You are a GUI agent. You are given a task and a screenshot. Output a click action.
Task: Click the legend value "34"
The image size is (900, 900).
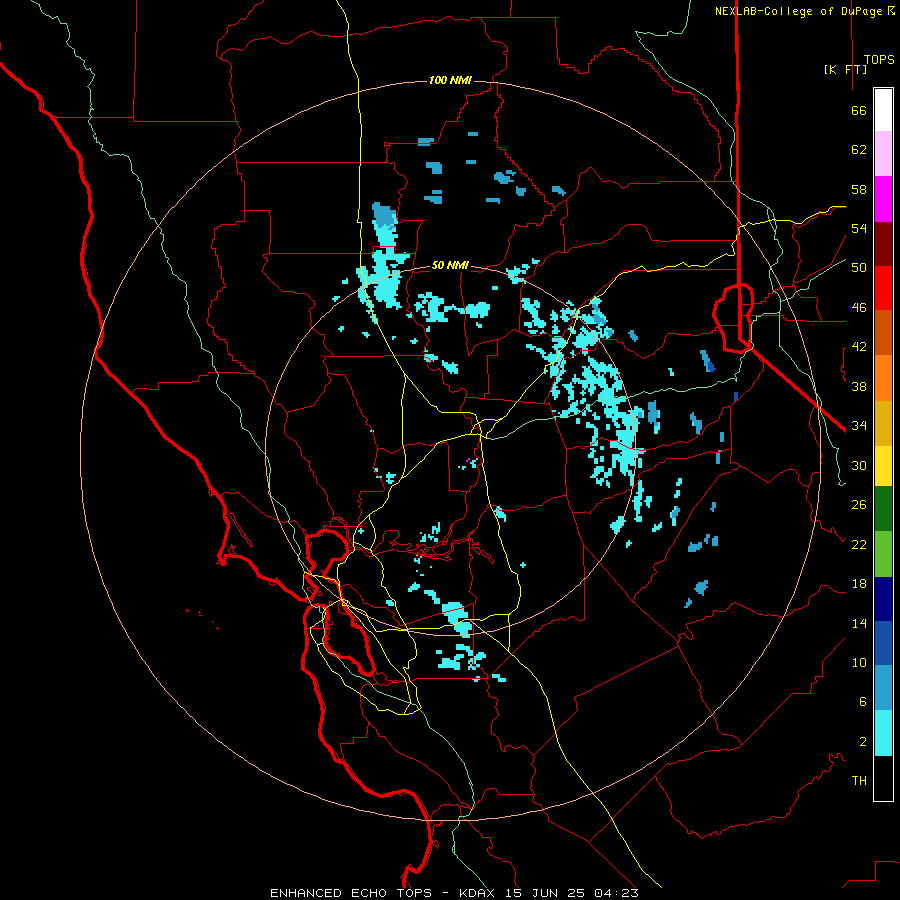(859, 426)
